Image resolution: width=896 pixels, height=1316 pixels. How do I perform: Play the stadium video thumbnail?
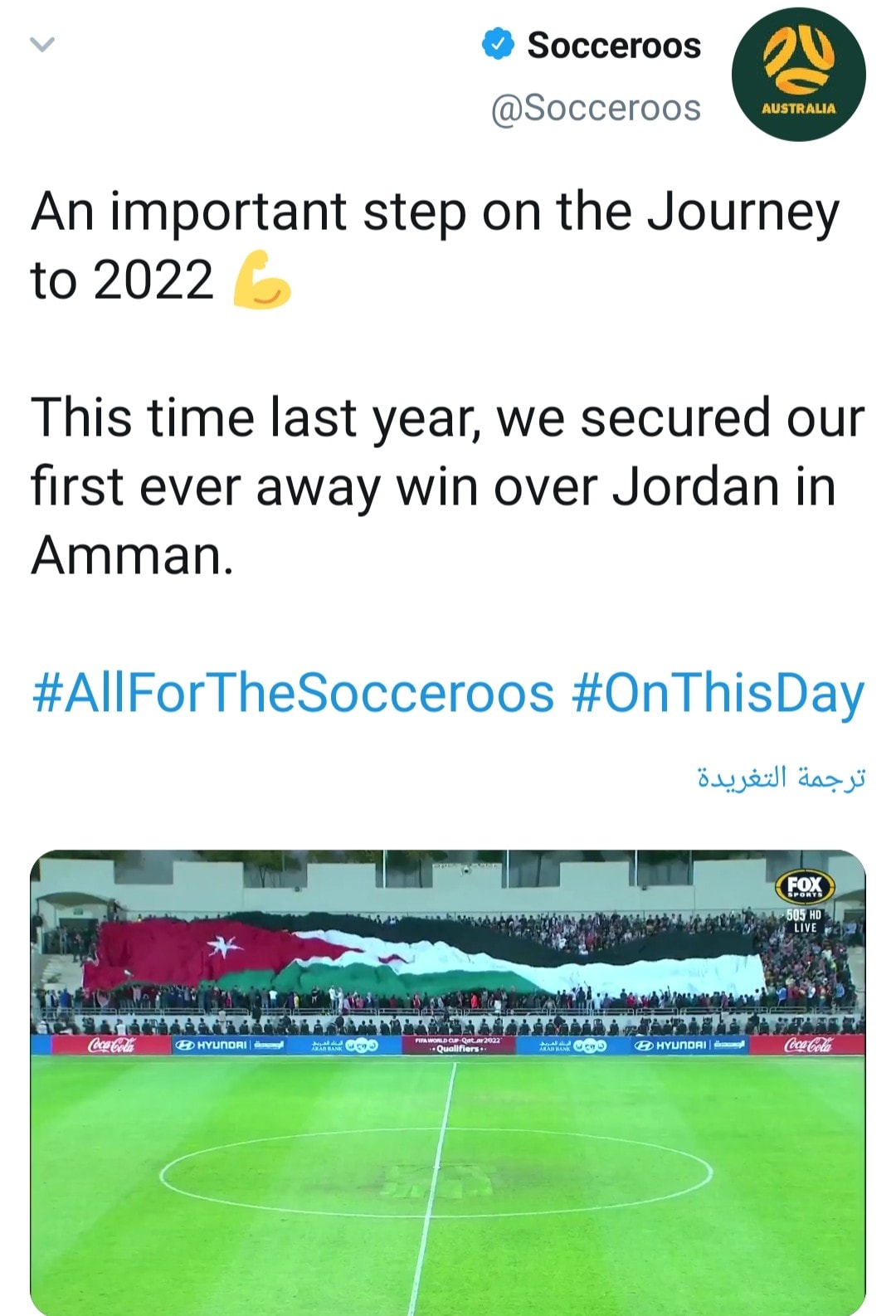point(448,1082)
